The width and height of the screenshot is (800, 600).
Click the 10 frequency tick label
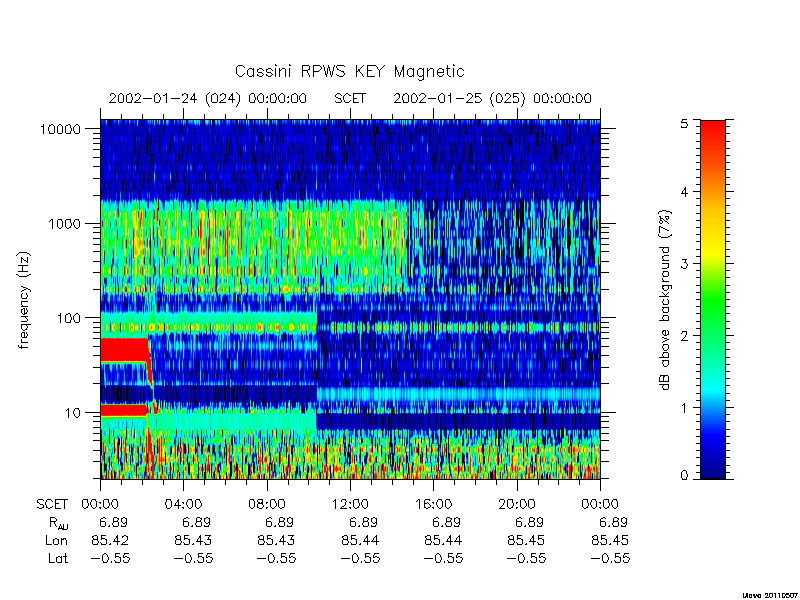(x=73, y=413)
